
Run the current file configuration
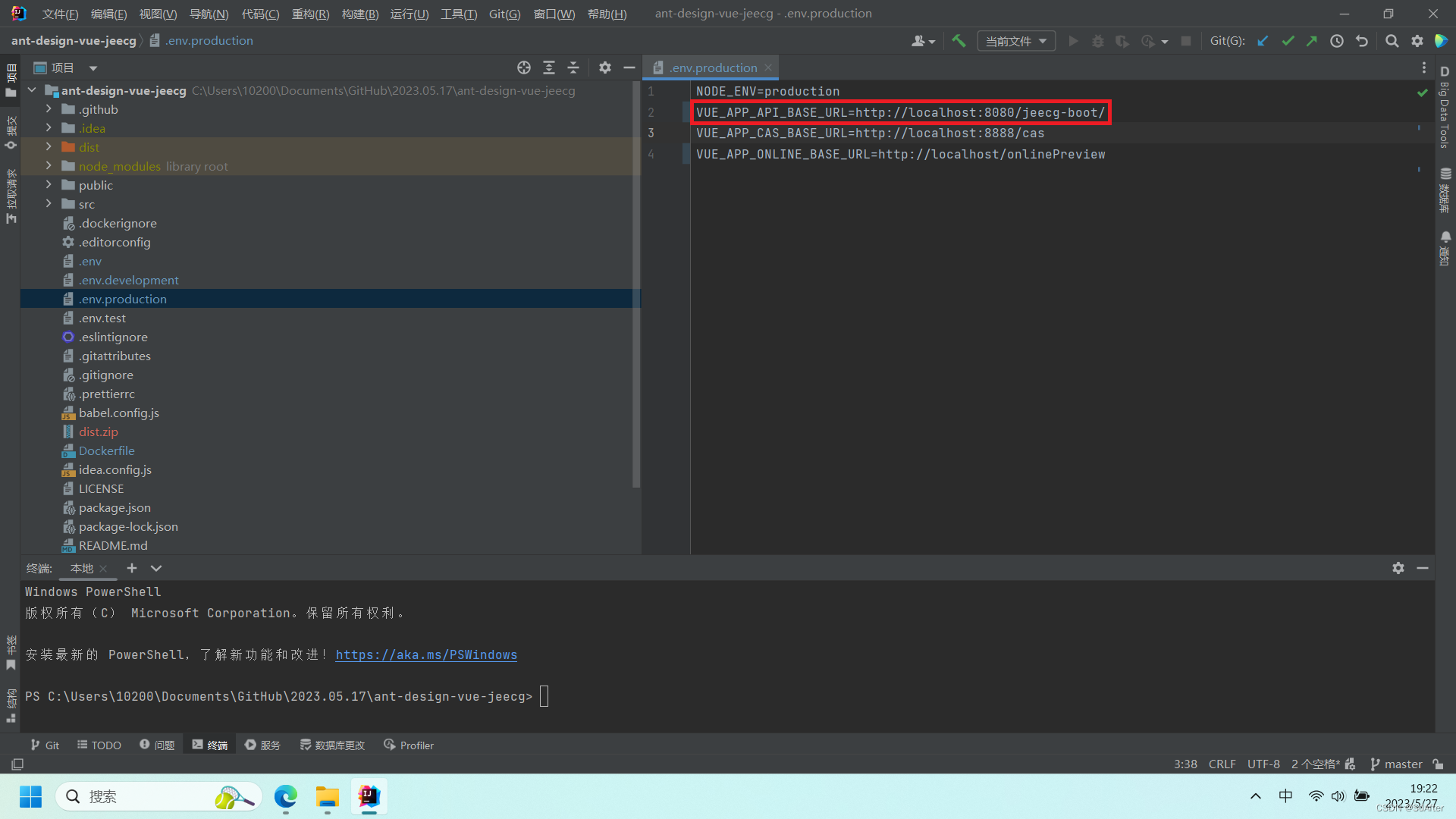[1074, 41]
